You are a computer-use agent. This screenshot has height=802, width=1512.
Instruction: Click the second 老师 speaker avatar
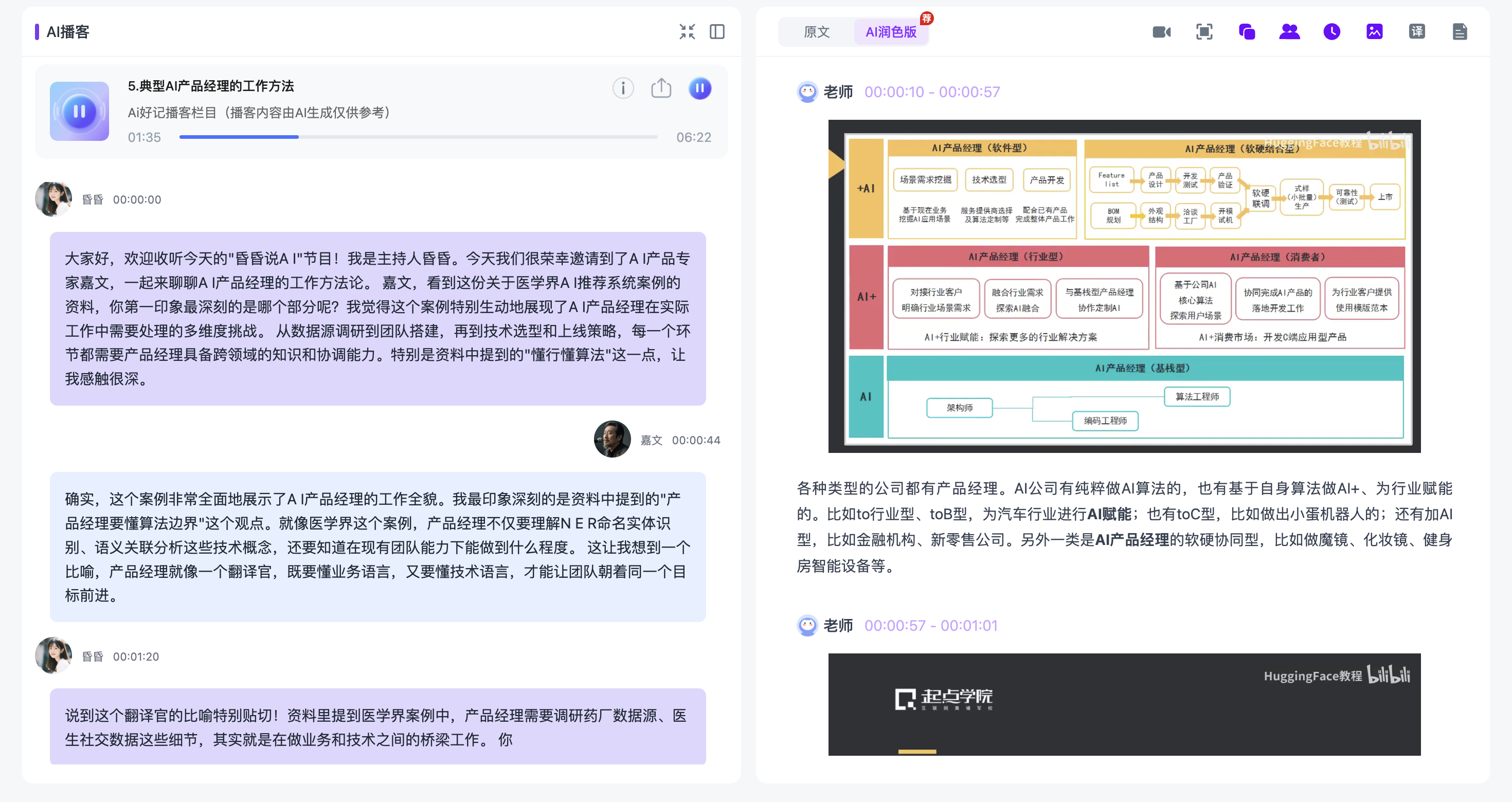[x=807, y=626]
